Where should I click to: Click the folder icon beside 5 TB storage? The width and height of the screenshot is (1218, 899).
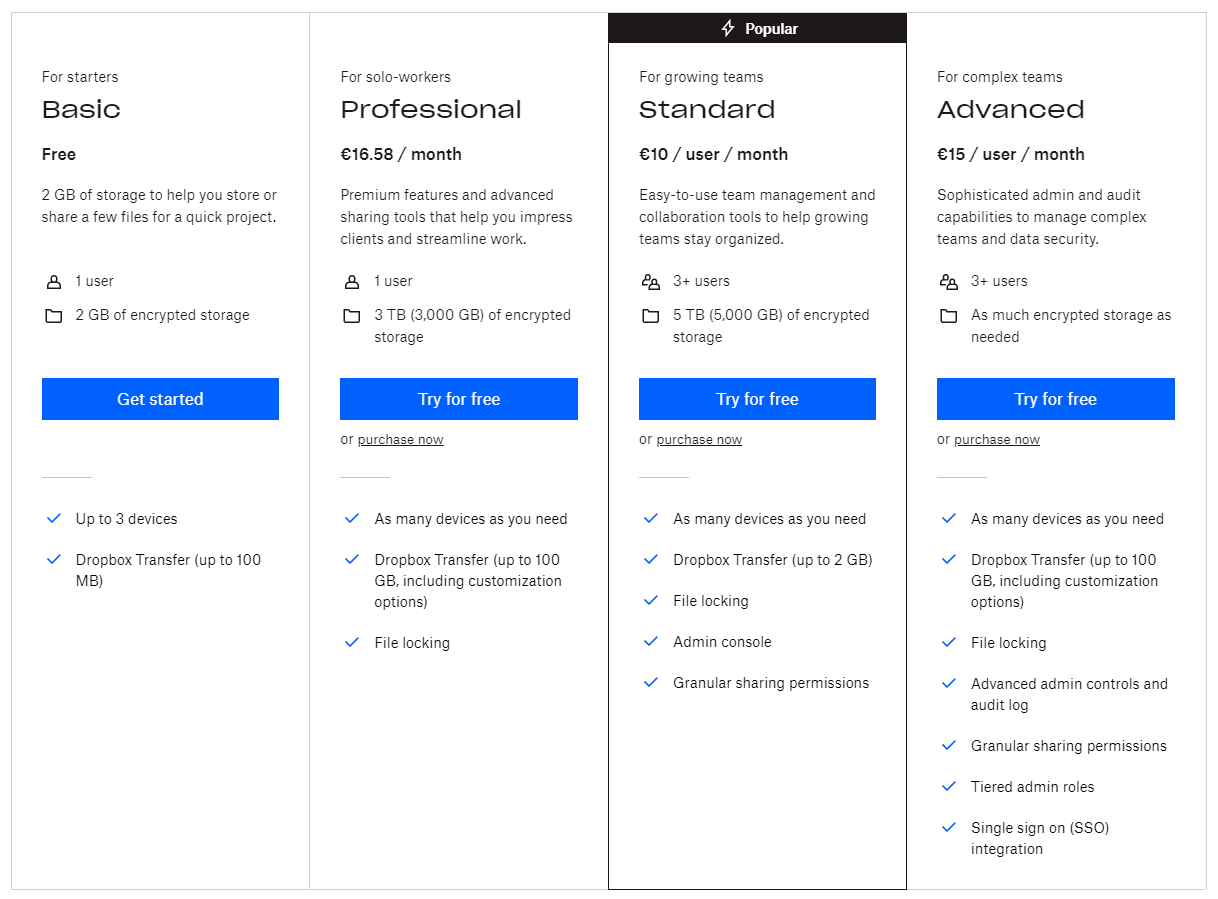[651, 316]
